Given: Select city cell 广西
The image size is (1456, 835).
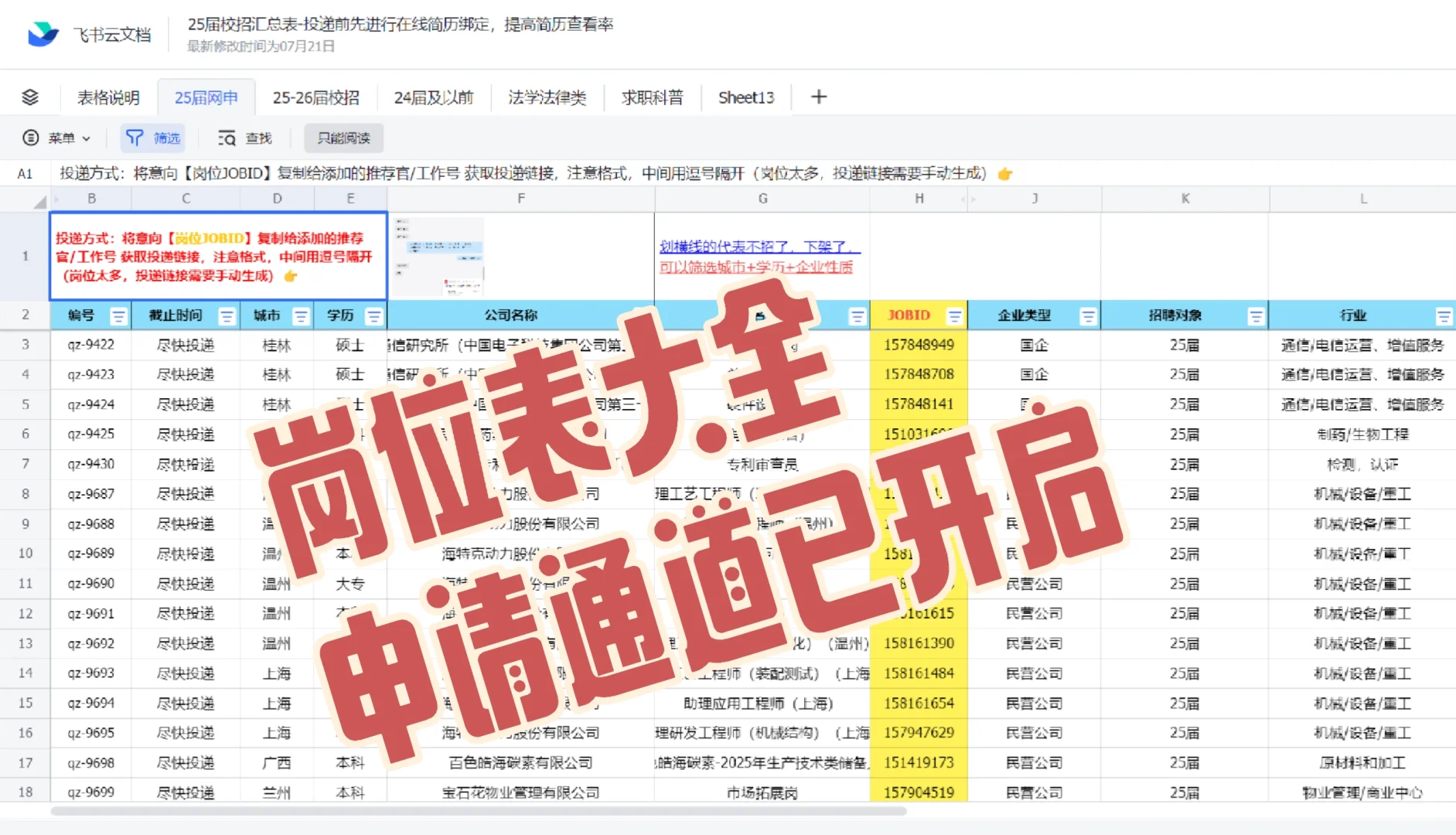Looking at the screenshot, I should (277, 763).
